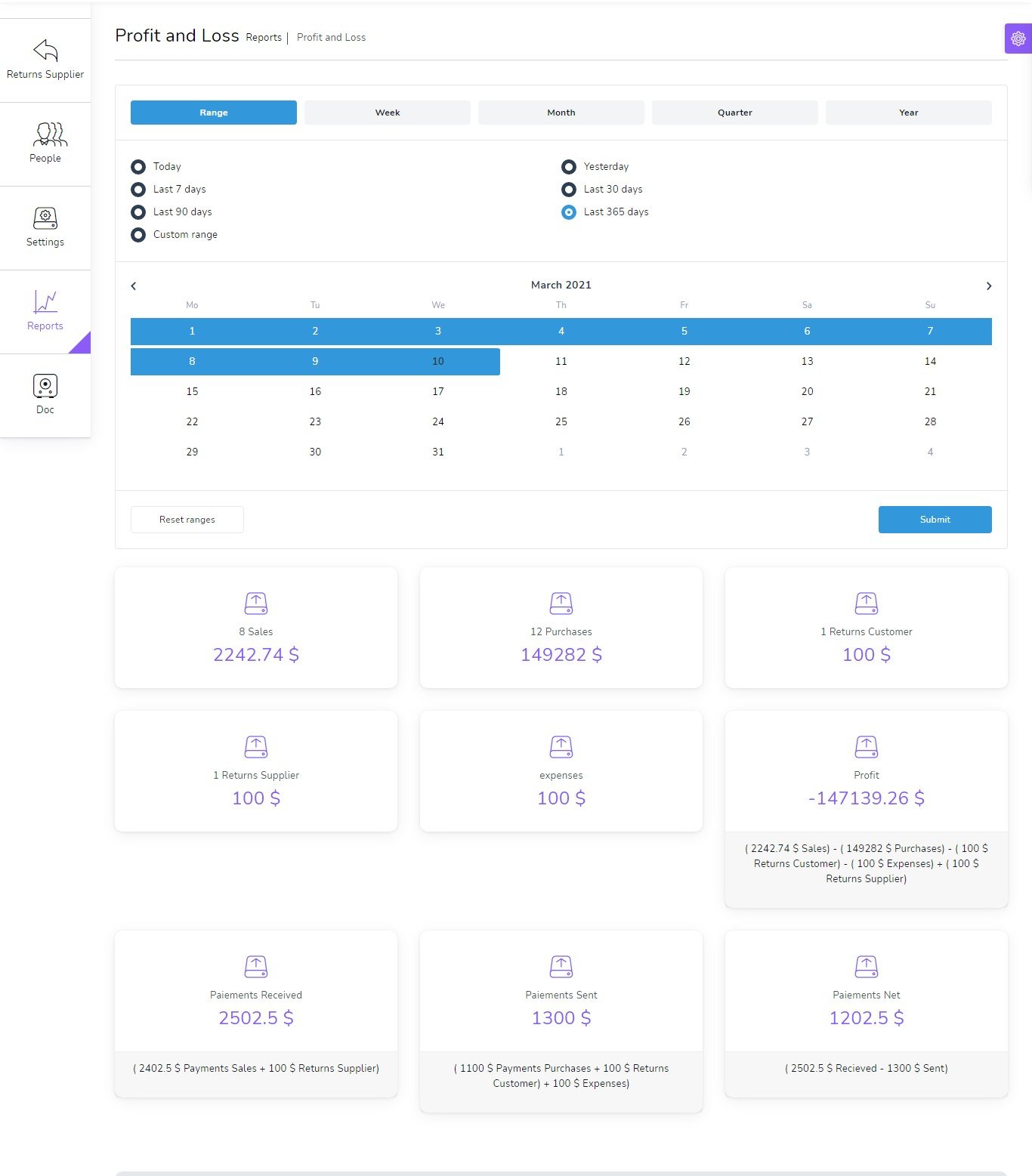This screenshot has height=1176, width=1032.
Task: Click the Reset ranges button
Action: click(187, 520)
